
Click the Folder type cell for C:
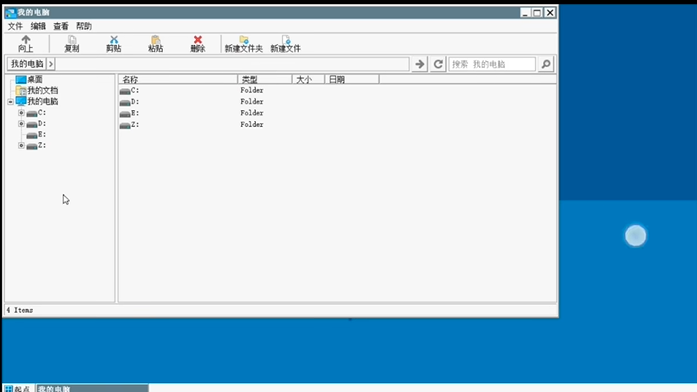[252, 90]
